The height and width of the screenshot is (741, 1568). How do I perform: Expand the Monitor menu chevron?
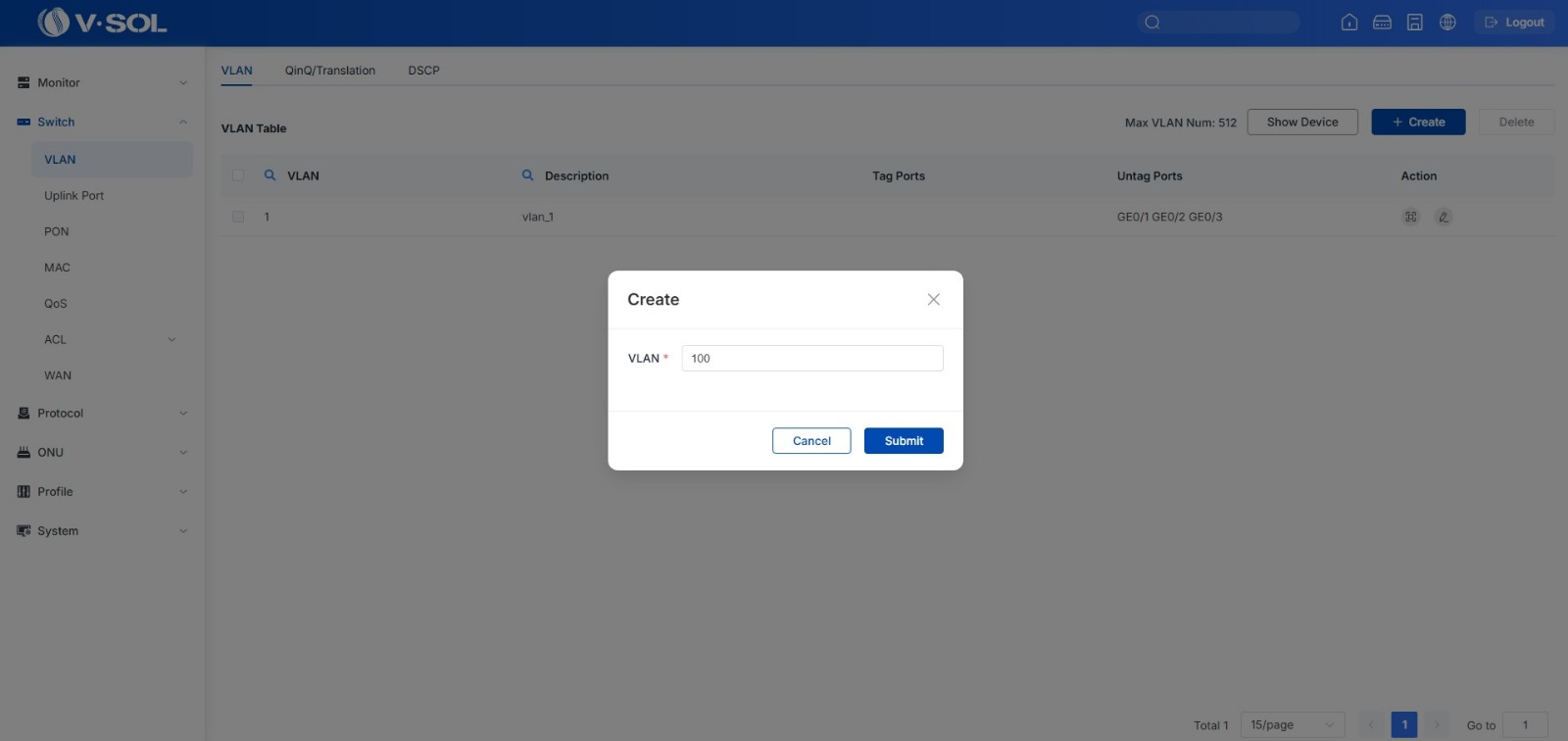(x=183, y=83)
